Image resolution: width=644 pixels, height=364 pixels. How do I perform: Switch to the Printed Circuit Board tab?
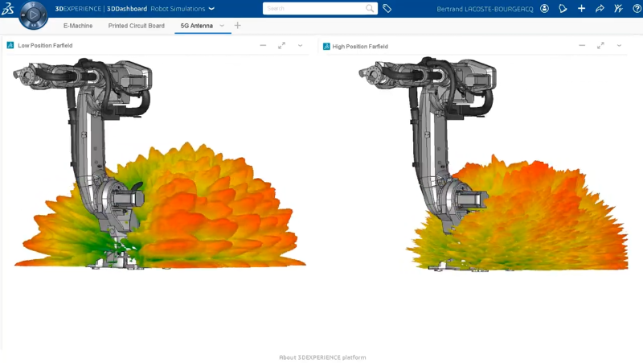tap(136, 25)
